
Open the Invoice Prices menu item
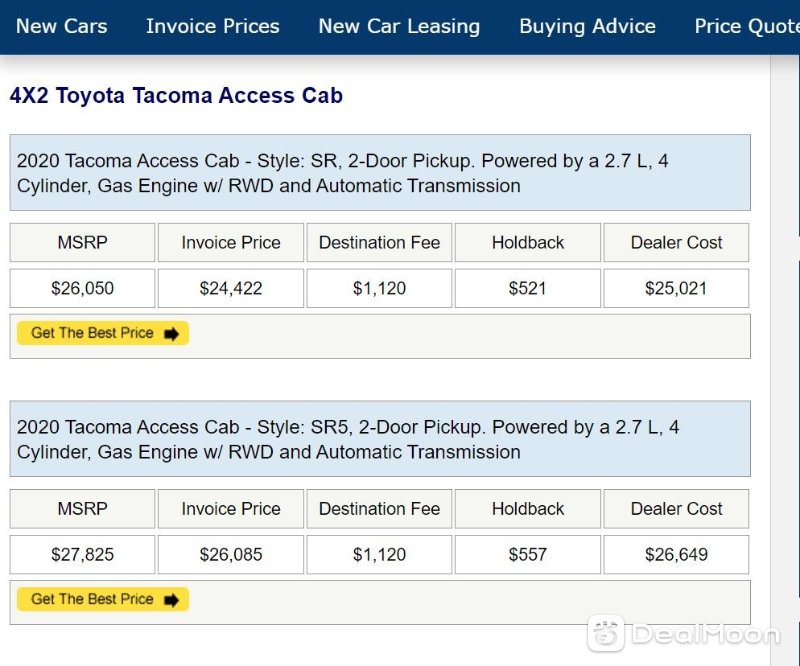[212, 26]
